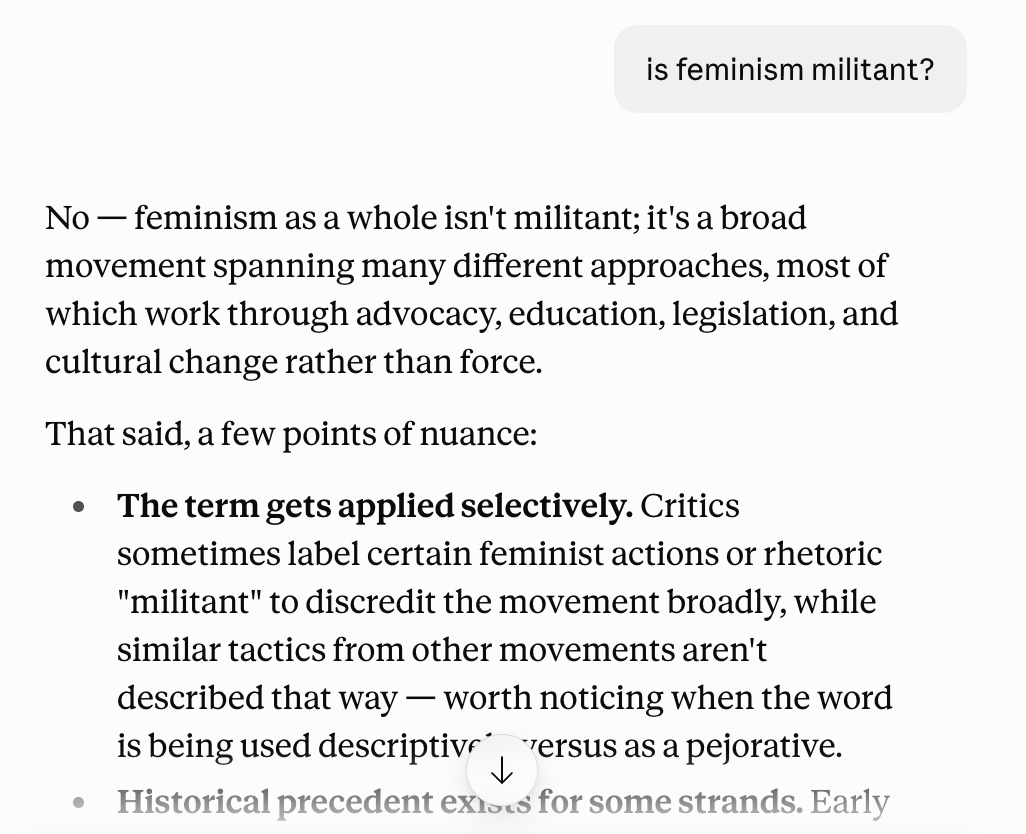Click the phrase 'similar tactics' in the first bullet
Image resolution: width=1026 pixels, height=834 pixels.
[x=221, y=650]
